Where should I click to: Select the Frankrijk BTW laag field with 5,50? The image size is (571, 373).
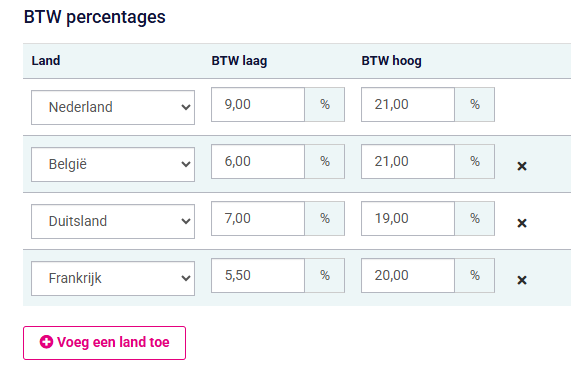pyautogui.click(x=258, y=275)
